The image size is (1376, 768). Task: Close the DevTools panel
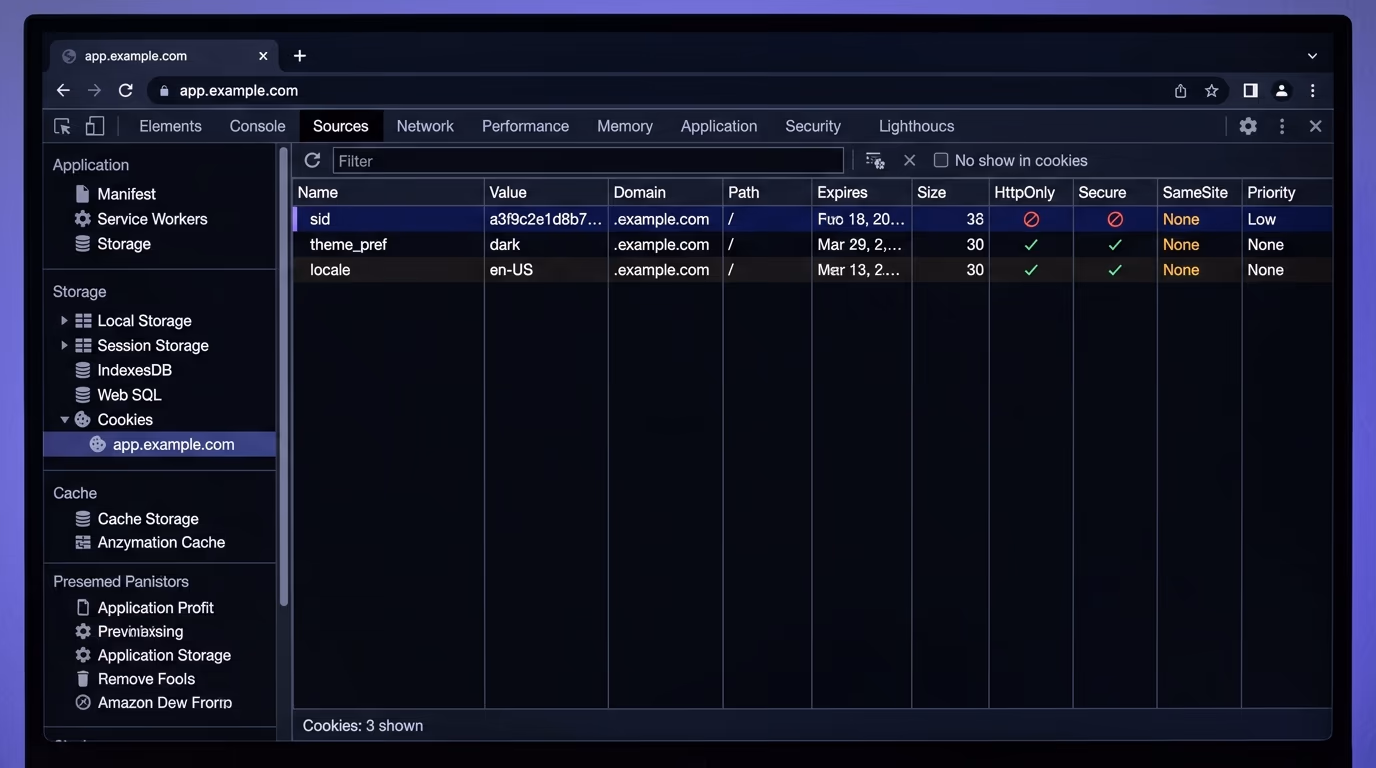(1315, 126)
